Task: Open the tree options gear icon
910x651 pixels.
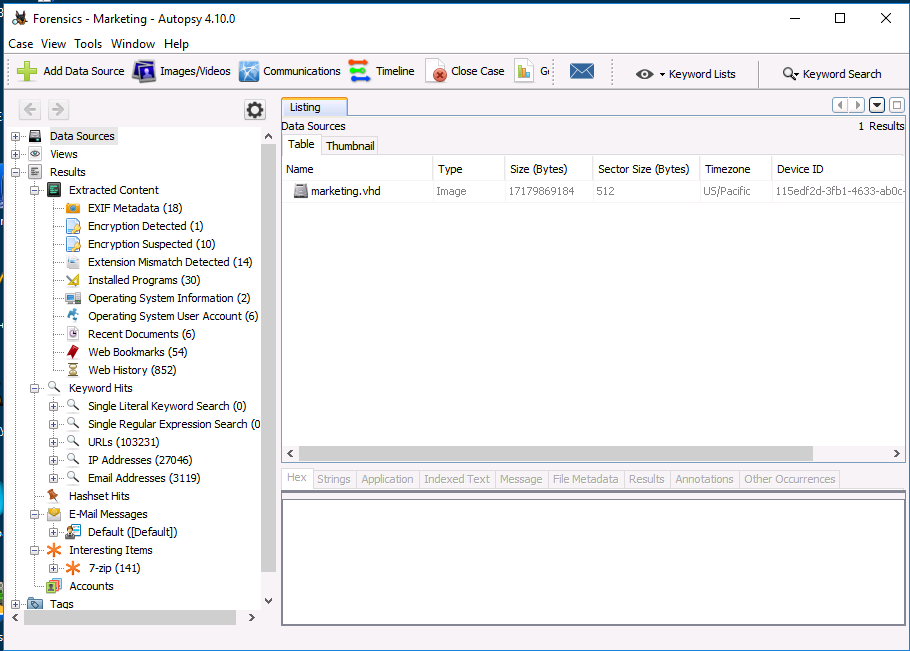Action: coord(254,110)
